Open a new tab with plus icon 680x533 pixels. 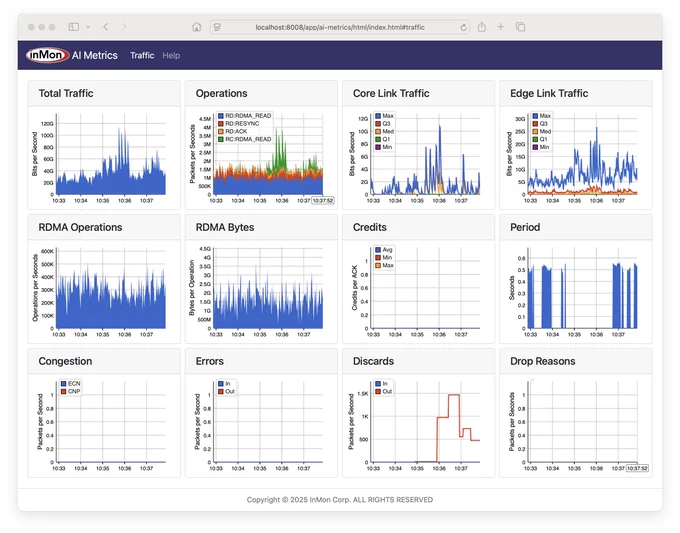(x=500, y=27)
